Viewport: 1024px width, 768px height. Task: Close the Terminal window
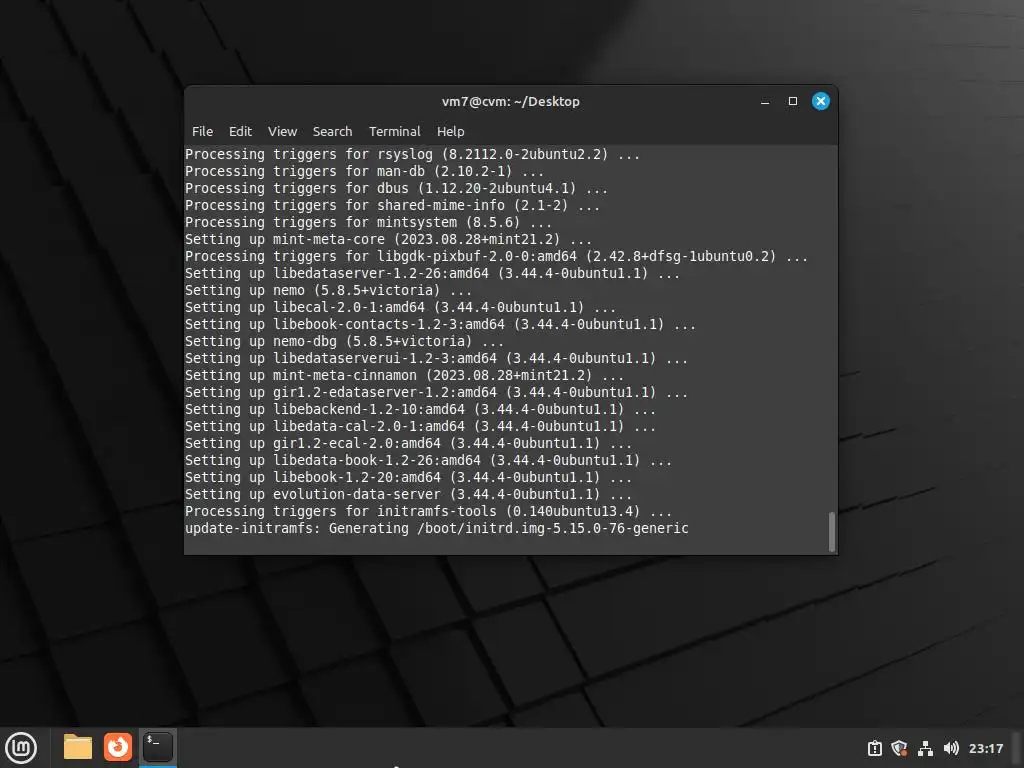tap(821, 101)
